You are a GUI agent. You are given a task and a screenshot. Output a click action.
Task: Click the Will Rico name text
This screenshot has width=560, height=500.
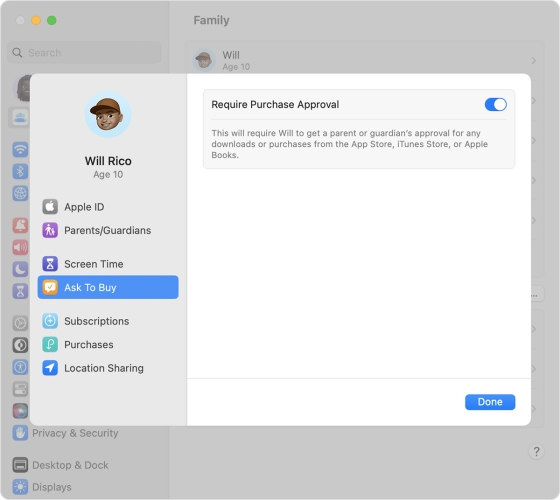click(108, 161)
